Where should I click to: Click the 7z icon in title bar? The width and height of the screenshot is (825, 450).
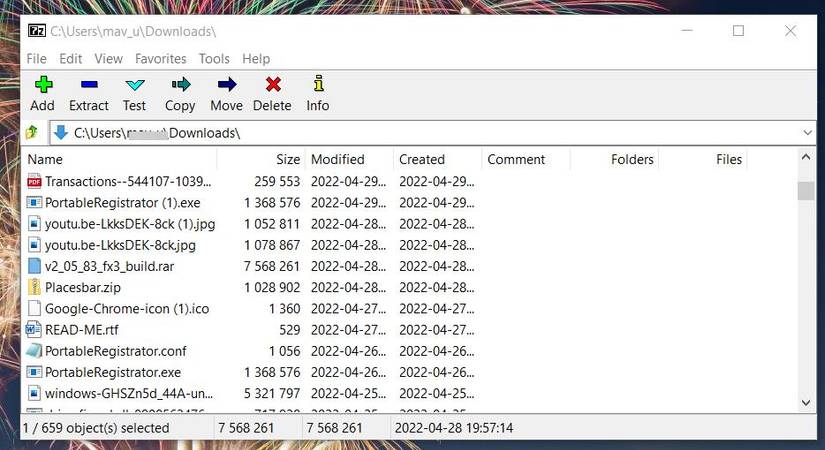[37, 31]
